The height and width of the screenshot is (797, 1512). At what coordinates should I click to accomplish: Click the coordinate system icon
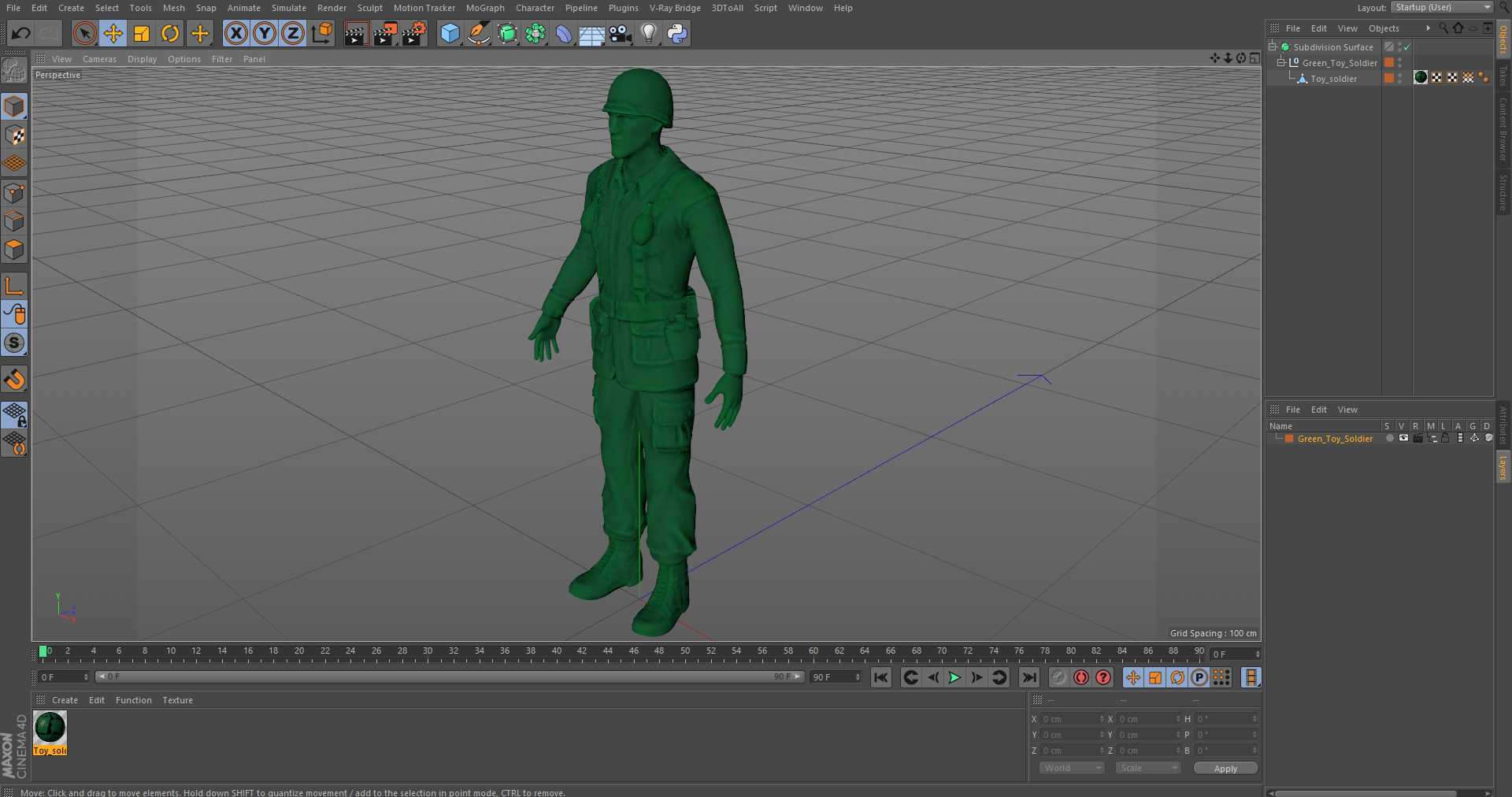pos(322,33)
